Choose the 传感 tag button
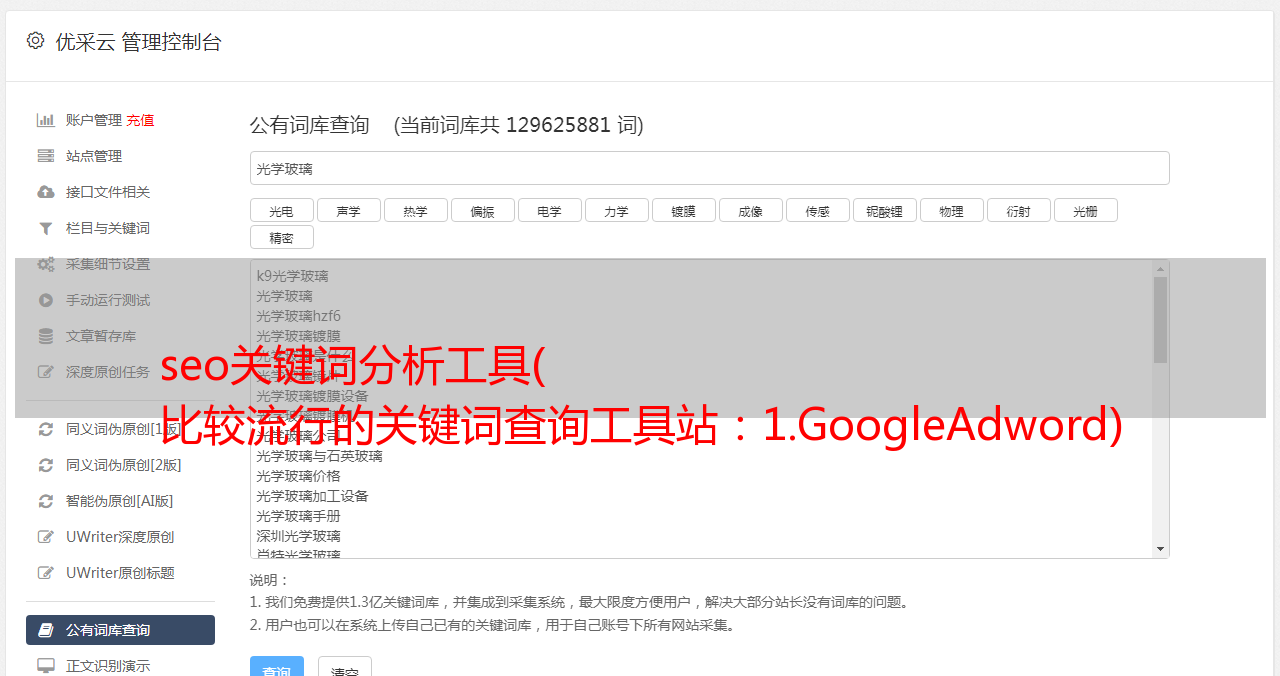Viewport: 1280px width, 676px height. (x=817, y=210)
